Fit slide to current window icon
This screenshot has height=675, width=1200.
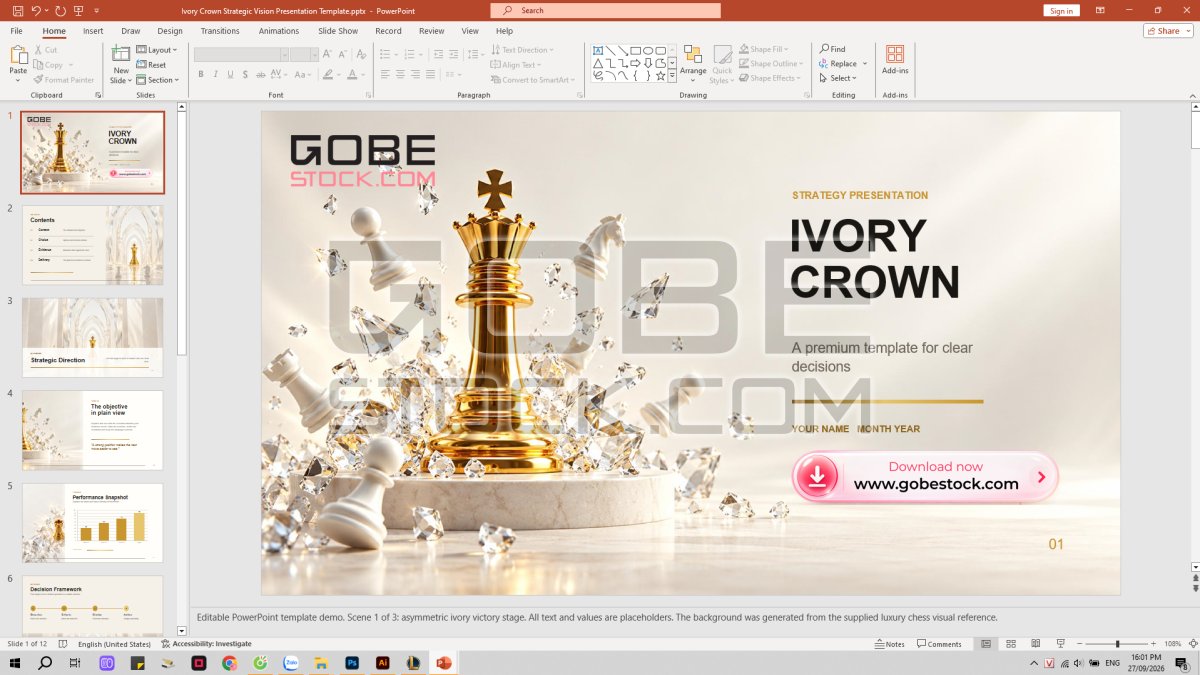pyautogui.click(x=1192, y=644)
